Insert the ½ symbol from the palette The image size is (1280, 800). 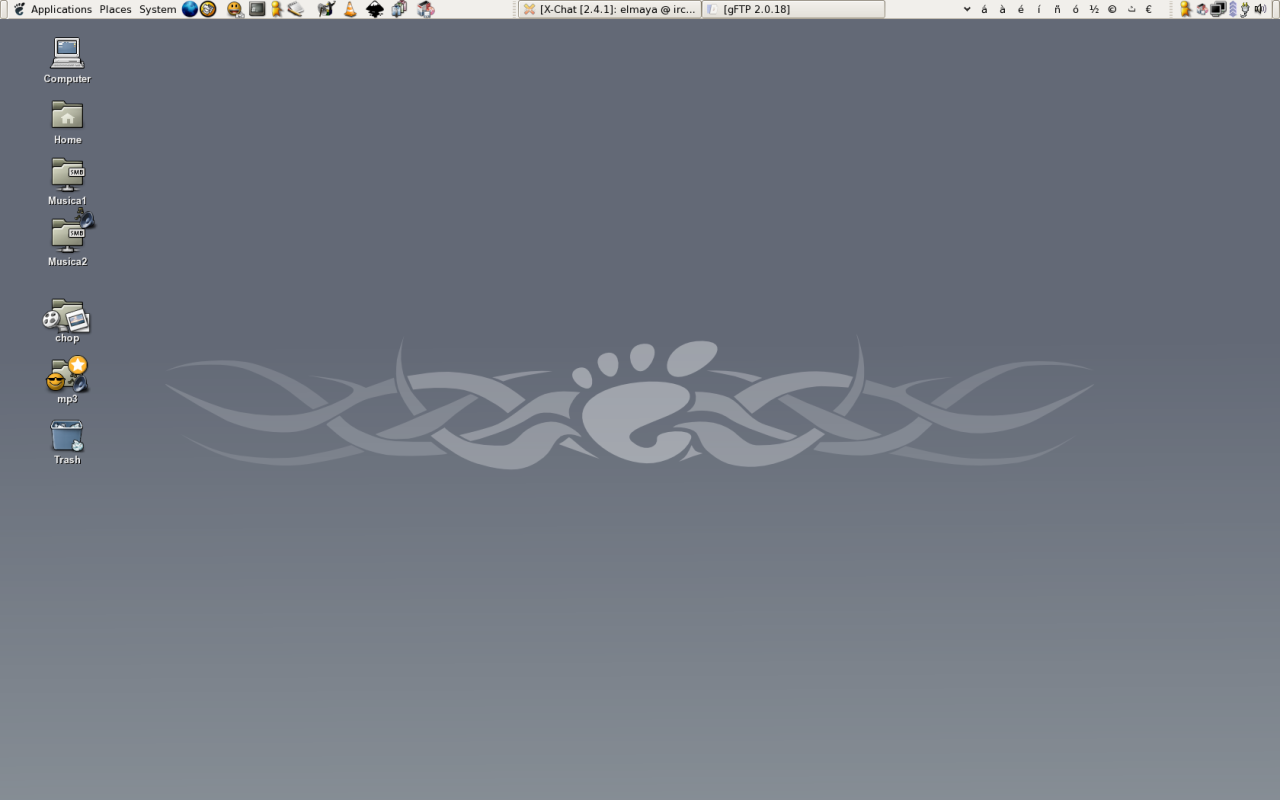click(1094, 9)
